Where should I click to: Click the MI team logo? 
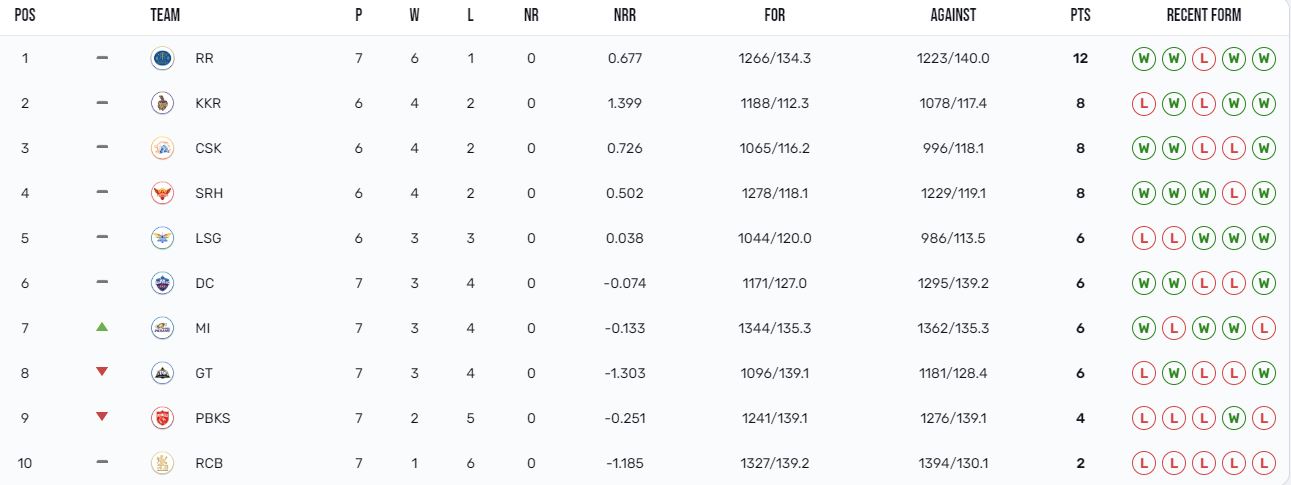click(161, 328)
